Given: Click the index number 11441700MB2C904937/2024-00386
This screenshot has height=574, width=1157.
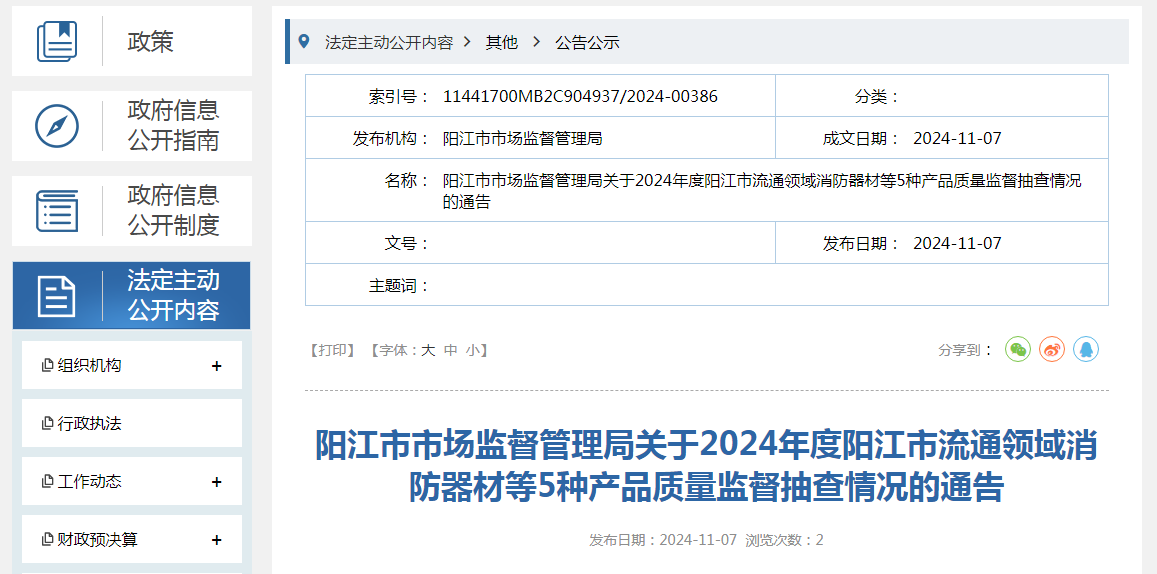Looking at the screenshot, I should coord(580,97).
